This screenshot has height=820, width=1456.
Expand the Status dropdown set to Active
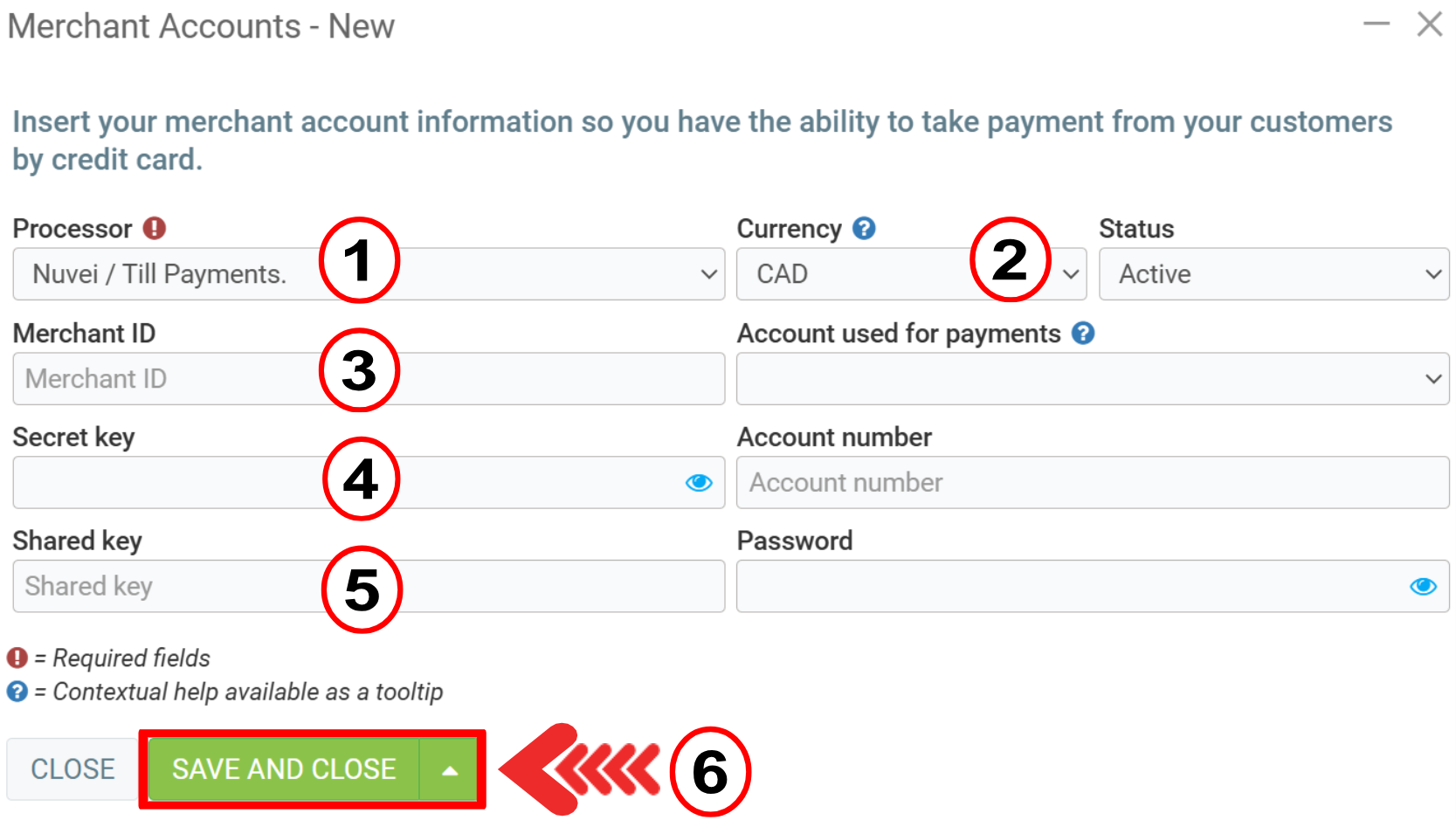(1273, 274)
